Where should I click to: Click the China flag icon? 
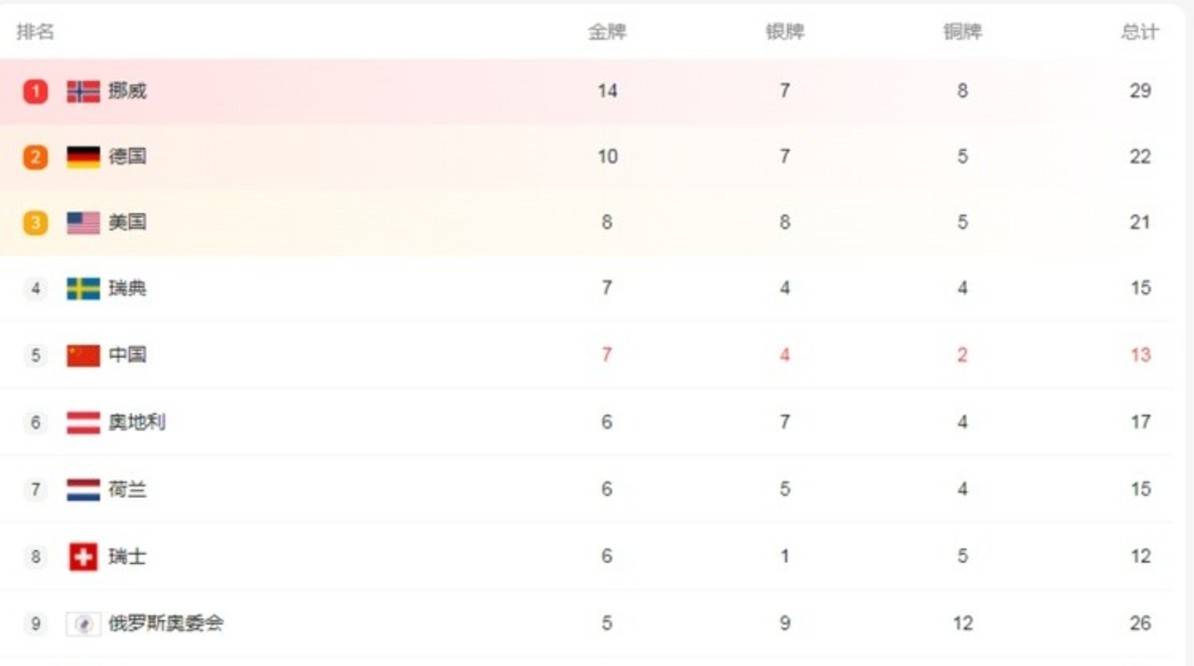click(83, 355)
